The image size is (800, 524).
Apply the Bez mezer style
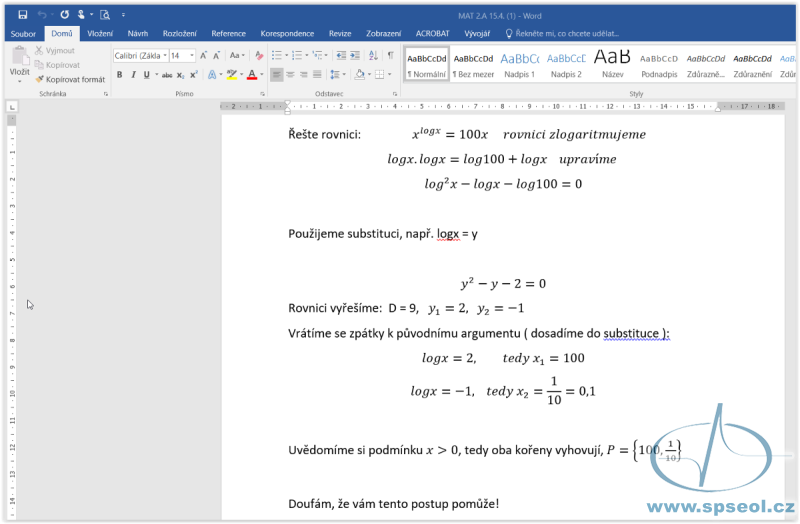473,65
